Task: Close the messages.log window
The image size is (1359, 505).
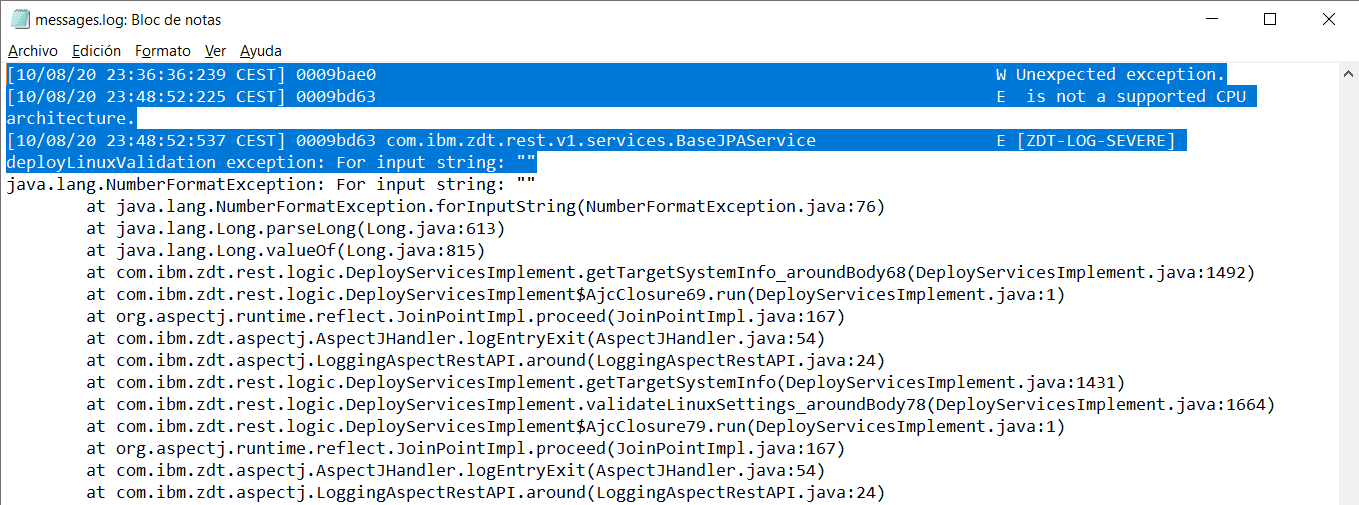Action: click(x=1328, y=19)
